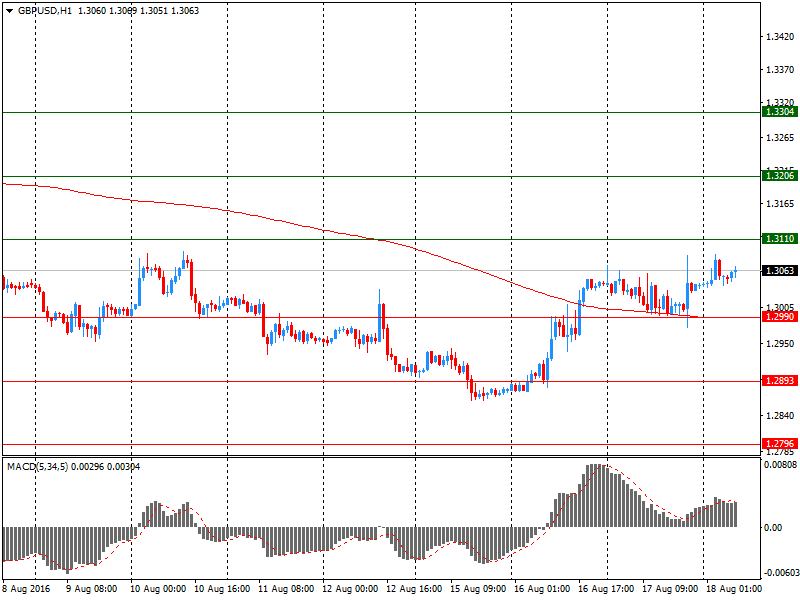Click the current price 1.3063 label
The height and width of the screenshot is (600, 800).
[x=780, y=270]
